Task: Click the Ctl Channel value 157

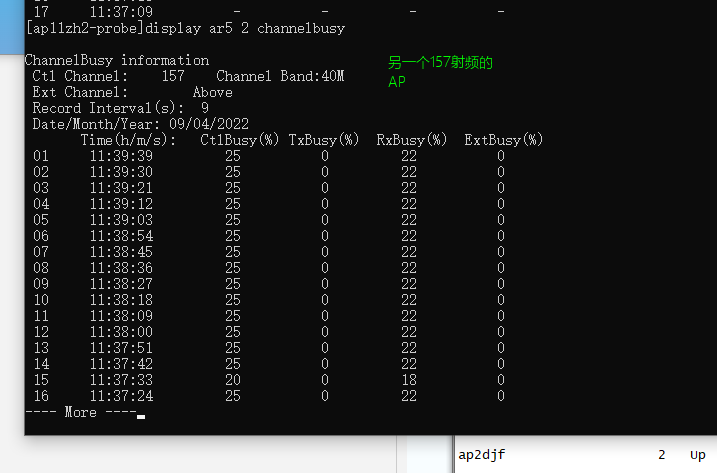Action: (x=173, y=76)
